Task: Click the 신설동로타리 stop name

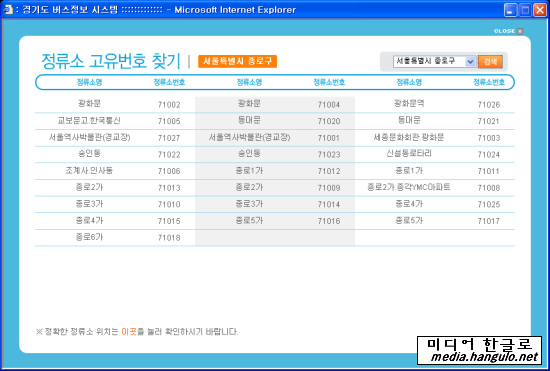Action: 409,154
